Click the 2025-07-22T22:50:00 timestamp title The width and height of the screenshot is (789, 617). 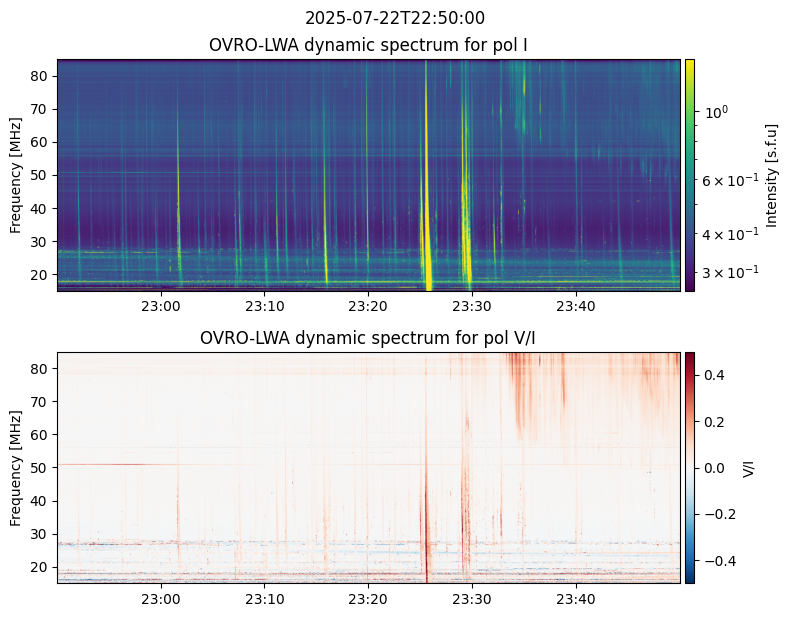click(395, 18)
